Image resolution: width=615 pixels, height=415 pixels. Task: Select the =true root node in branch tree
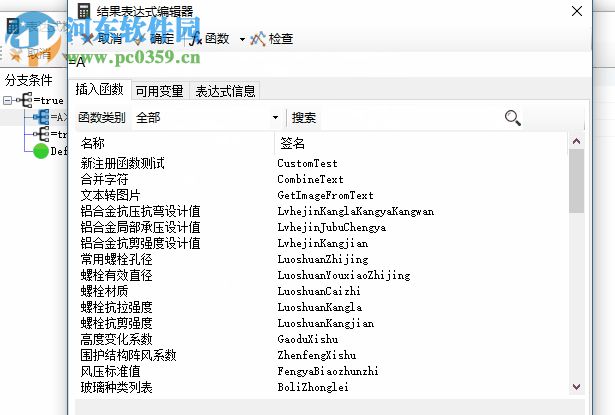click(49, 100)
